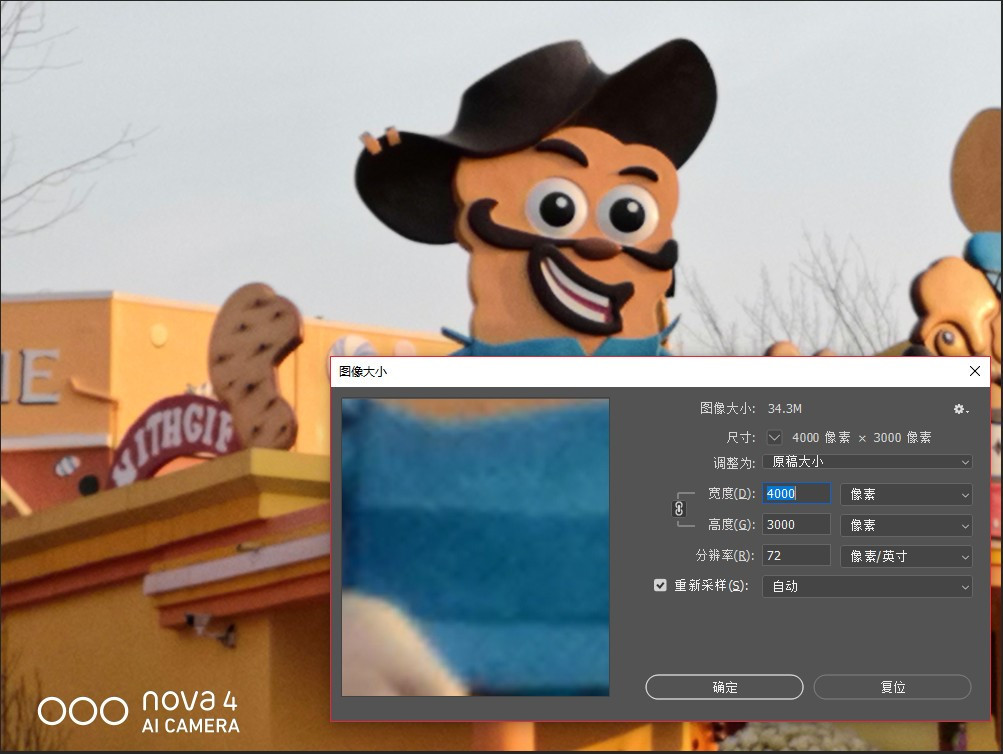Open the resample method 自动 dropdown

click(x=867, y=586)
